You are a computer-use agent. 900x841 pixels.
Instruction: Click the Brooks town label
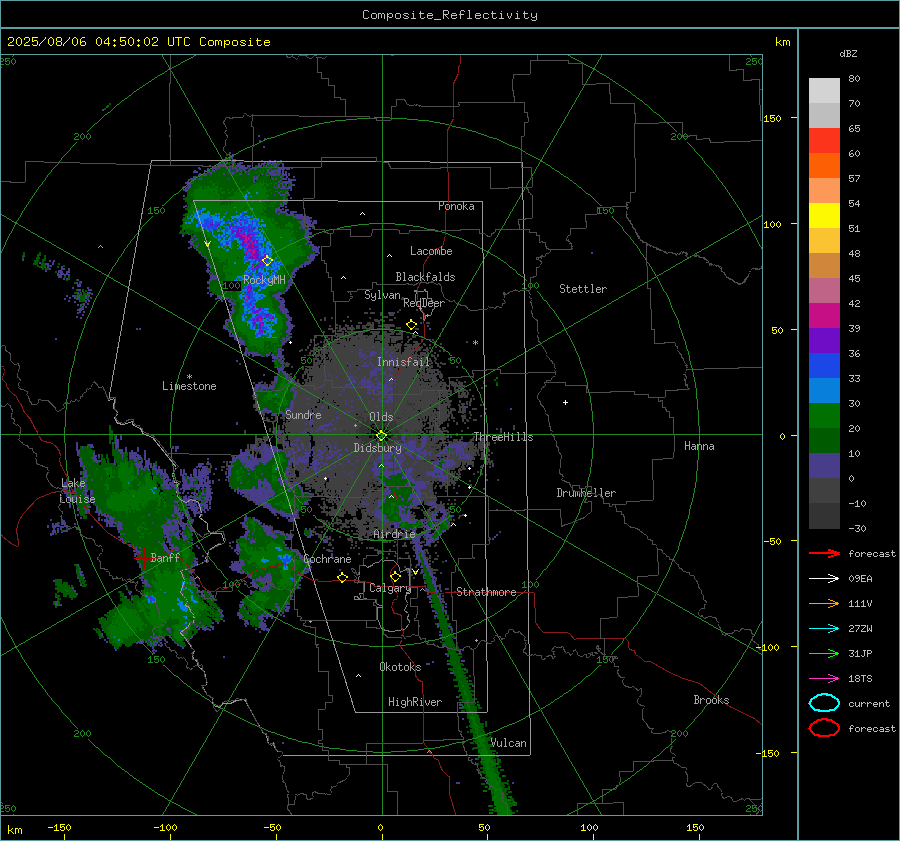click(711, 700)
